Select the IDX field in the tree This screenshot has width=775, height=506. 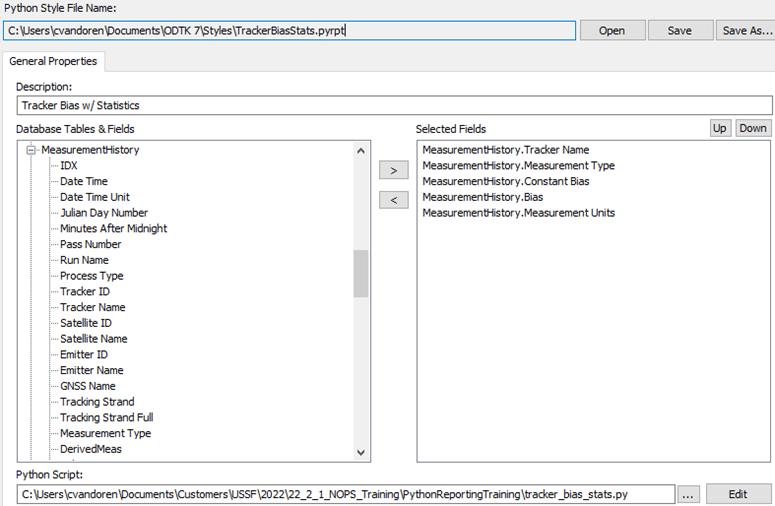(x=69, y=166)
